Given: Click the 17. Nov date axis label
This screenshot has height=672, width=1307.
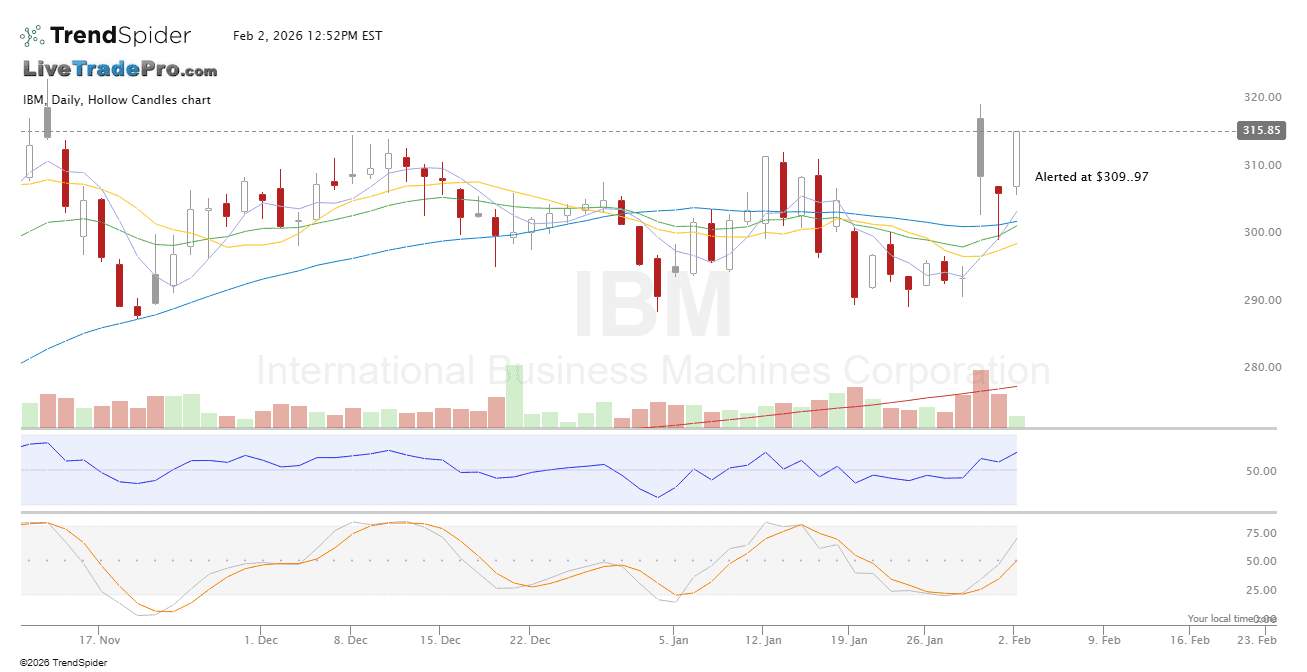Looking at the screenshot, I should (100, 639).
